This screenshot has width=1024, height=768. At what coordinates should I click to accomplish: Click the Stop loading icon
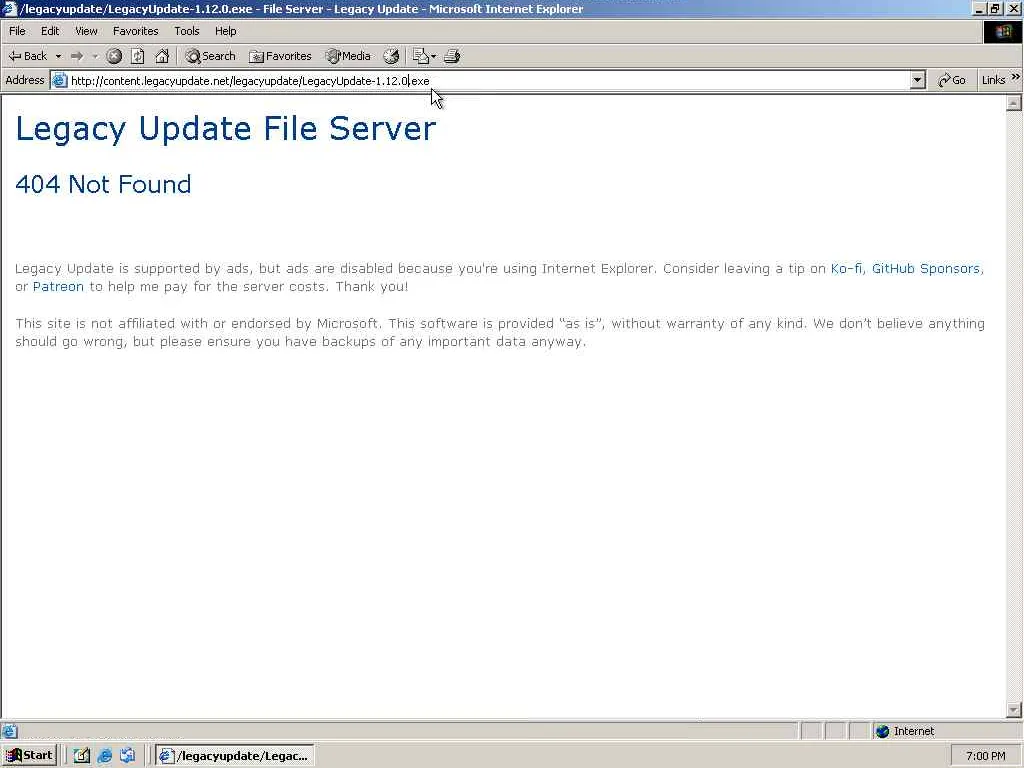point(114,56)
